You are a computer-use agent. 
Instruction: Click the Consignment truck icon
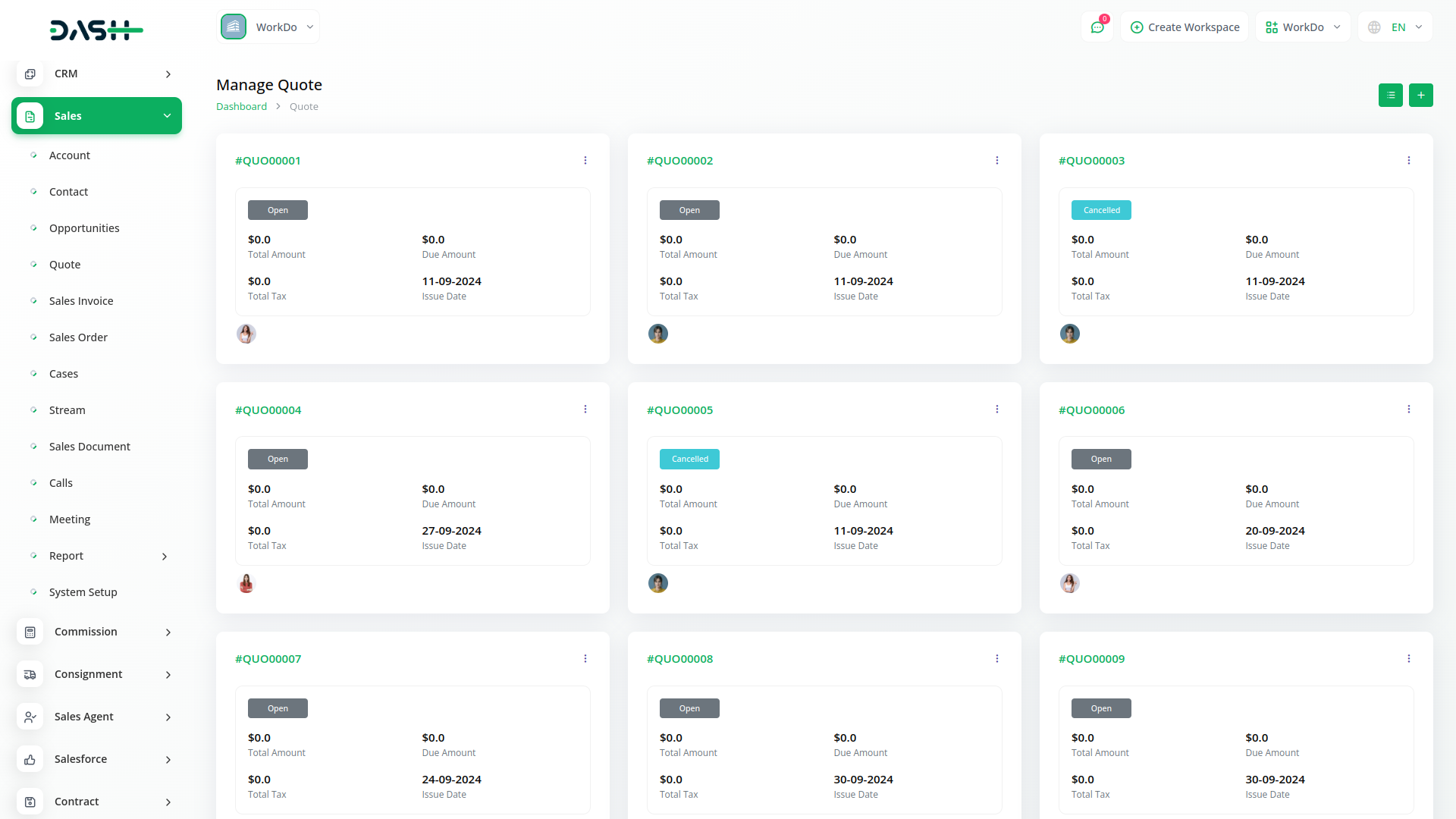pos(30,674)
